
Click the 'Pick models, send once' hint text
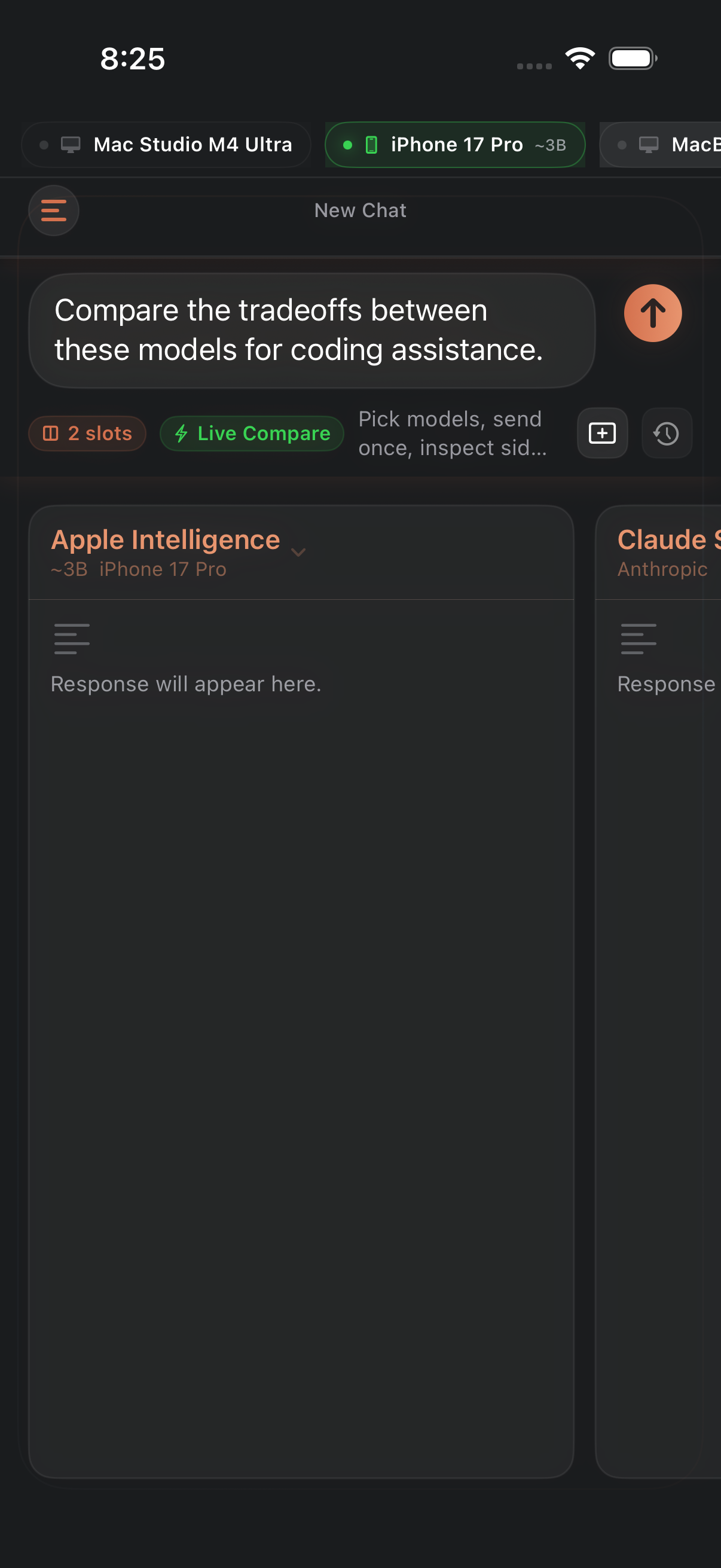453,434
